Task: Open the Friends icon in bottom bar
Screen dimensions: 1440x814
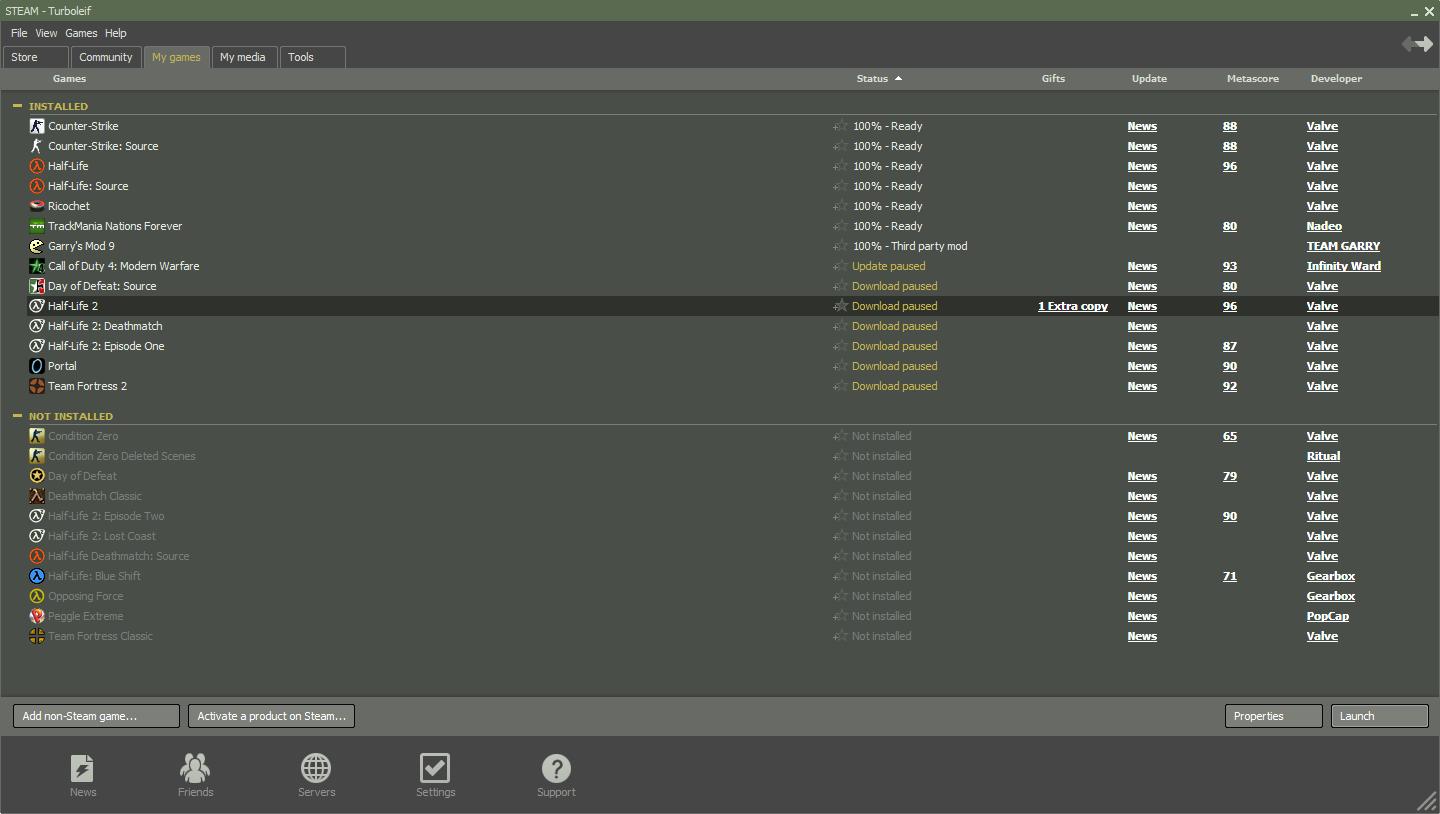Action: [x=195, y=768]
